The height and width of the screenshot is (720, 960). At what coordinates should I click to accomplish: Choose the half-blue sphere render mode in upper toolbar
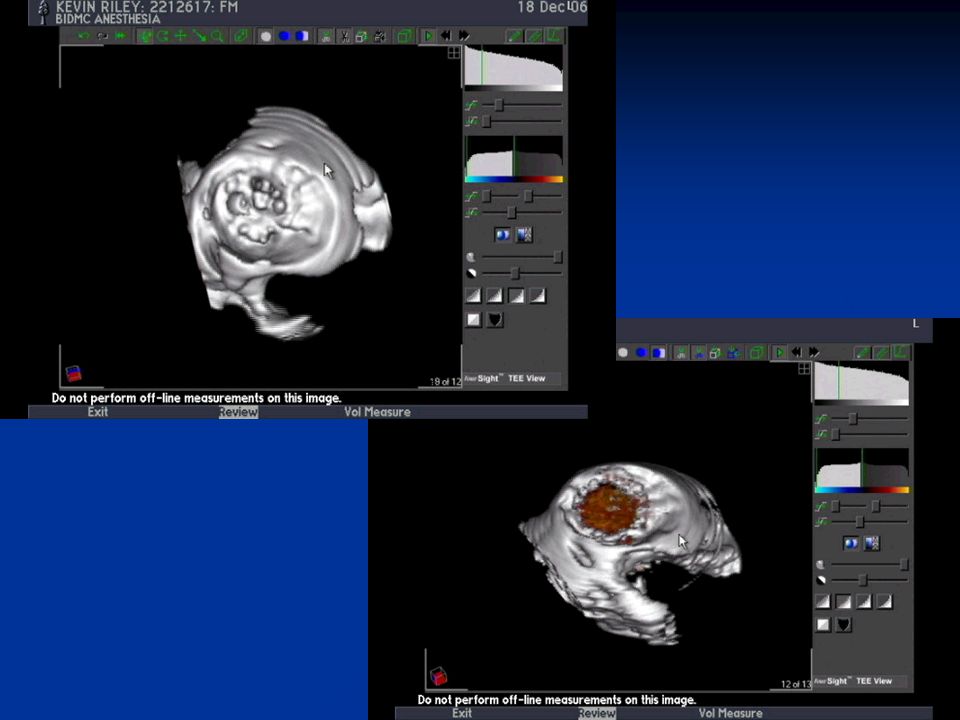click(x=302, y=36)
